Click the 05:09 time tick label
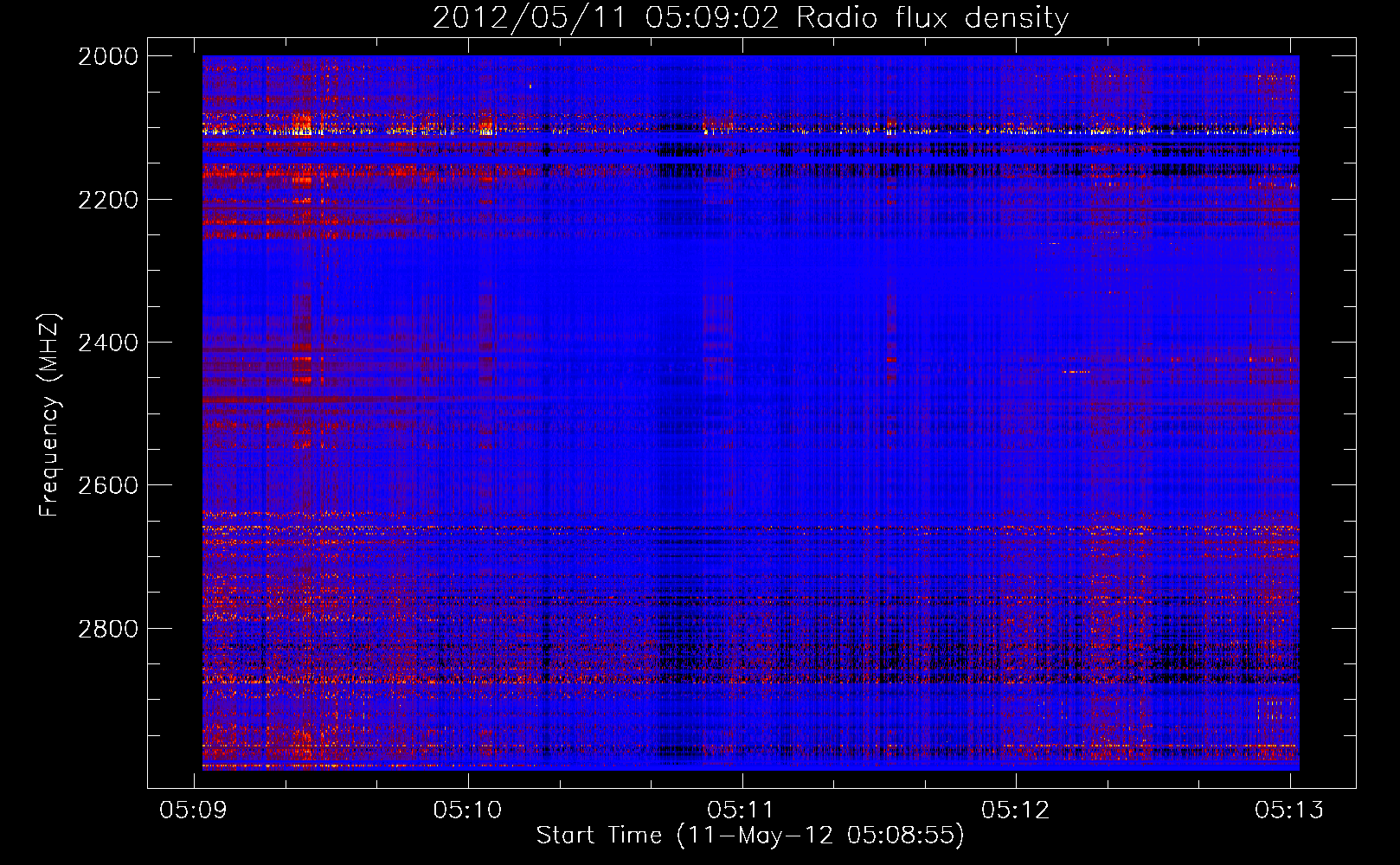1400x865 pixels. [x=194, y=810]
